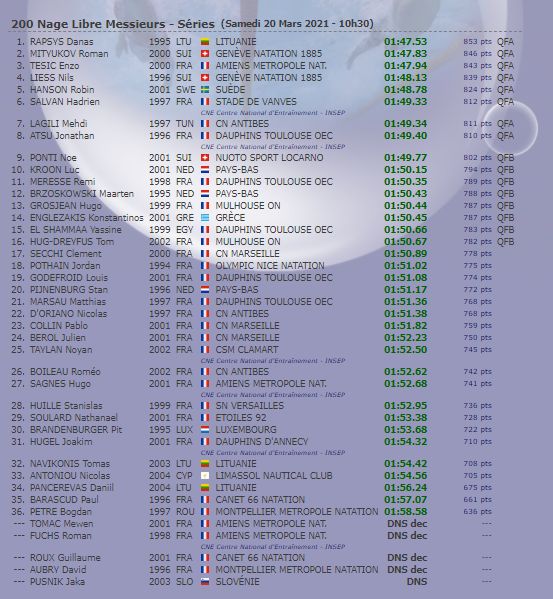Select swimmer SOULARD Nathanael
The height and width of the screenshot is (599, 553).
74,418
